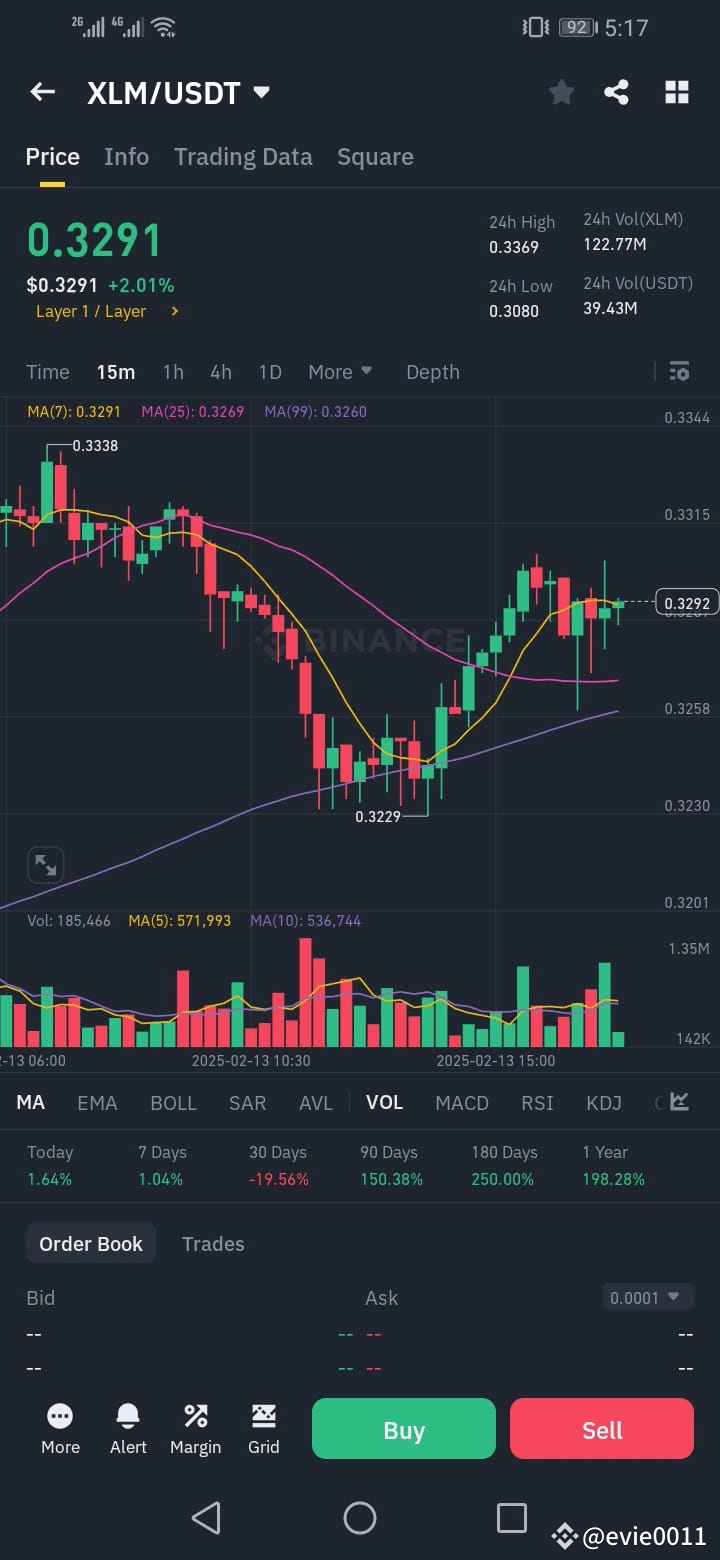The image size is (720, 1560).
Task: Go back using the arrow at top left
Action: click(42, 91)
